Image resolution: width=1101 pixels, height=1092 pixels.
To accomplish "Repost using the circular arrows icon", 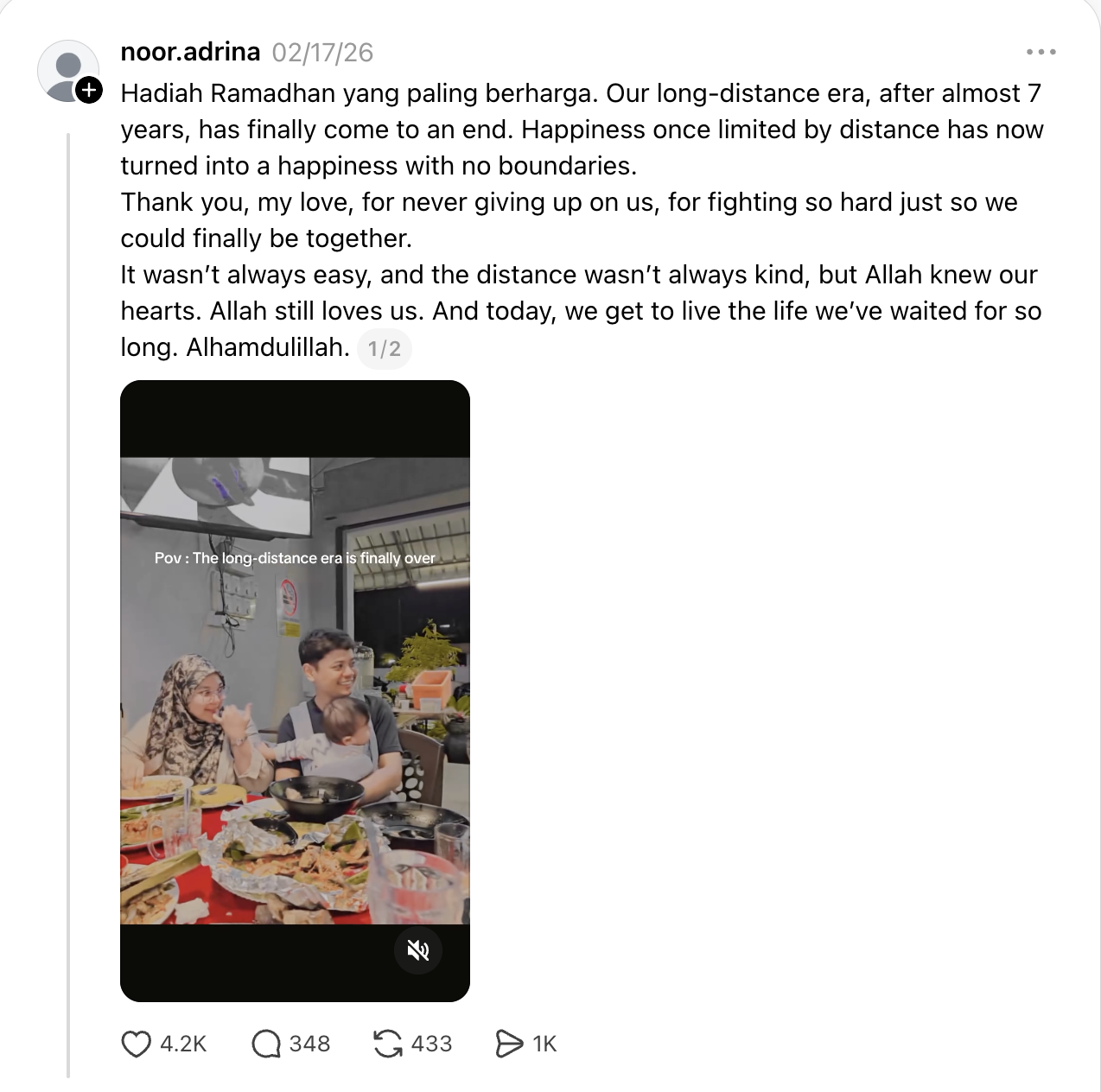I will tap(388, 1044).
